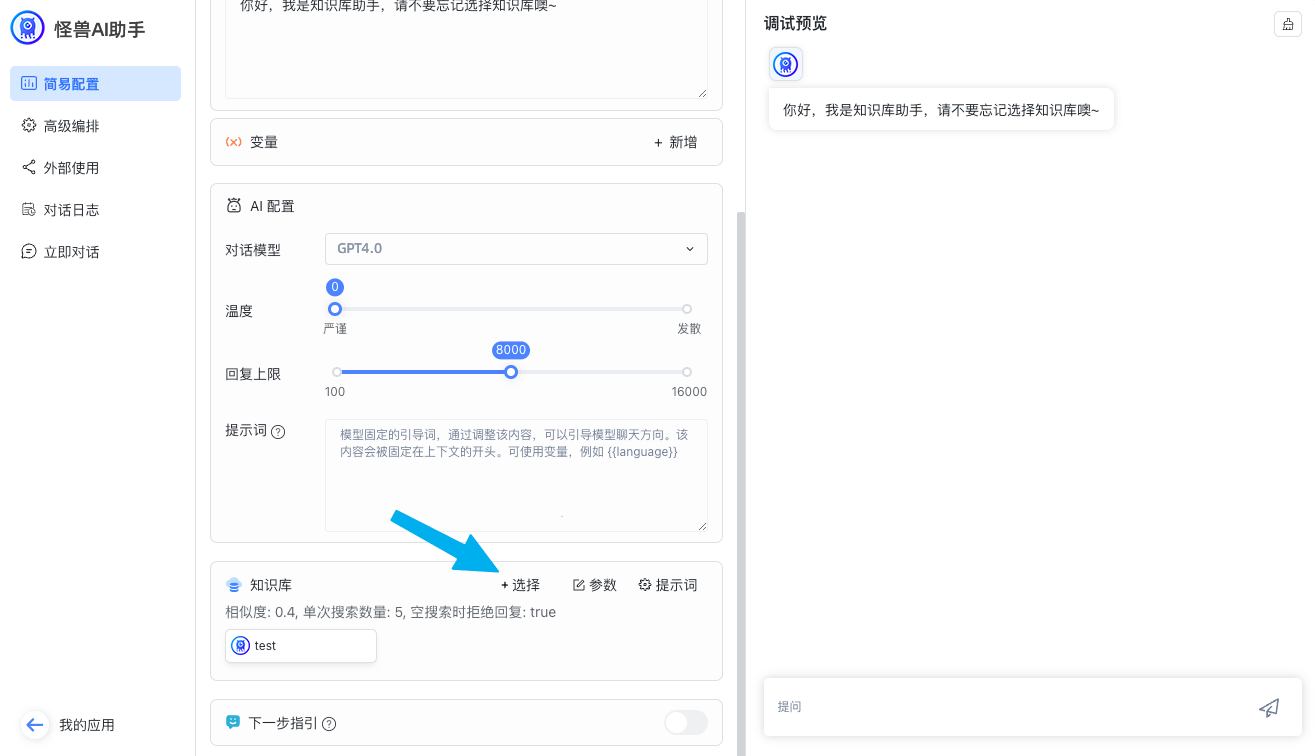This screenshot has height=756, width=1315.
Task: Click the 知识库 database icon
Action: tap(234, 585)
